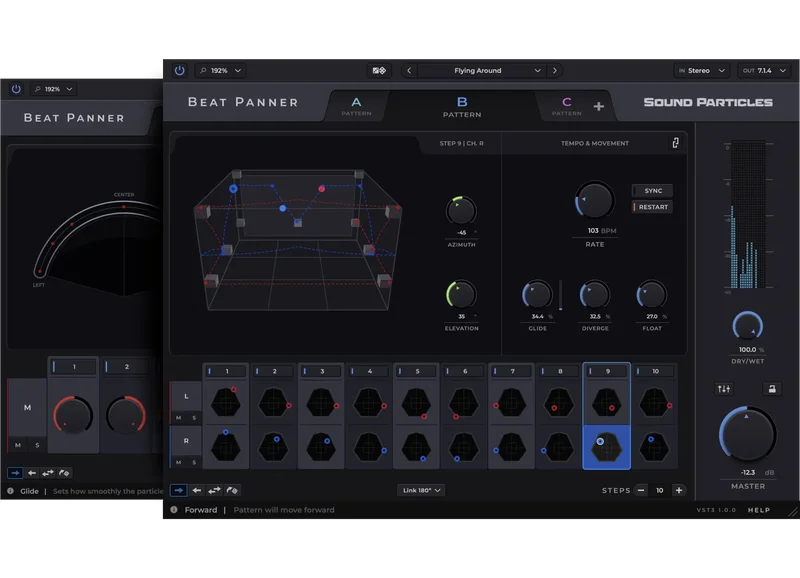The image size is (800, 578).
Task: Click the Glide knob
Action: pos(537,295)
